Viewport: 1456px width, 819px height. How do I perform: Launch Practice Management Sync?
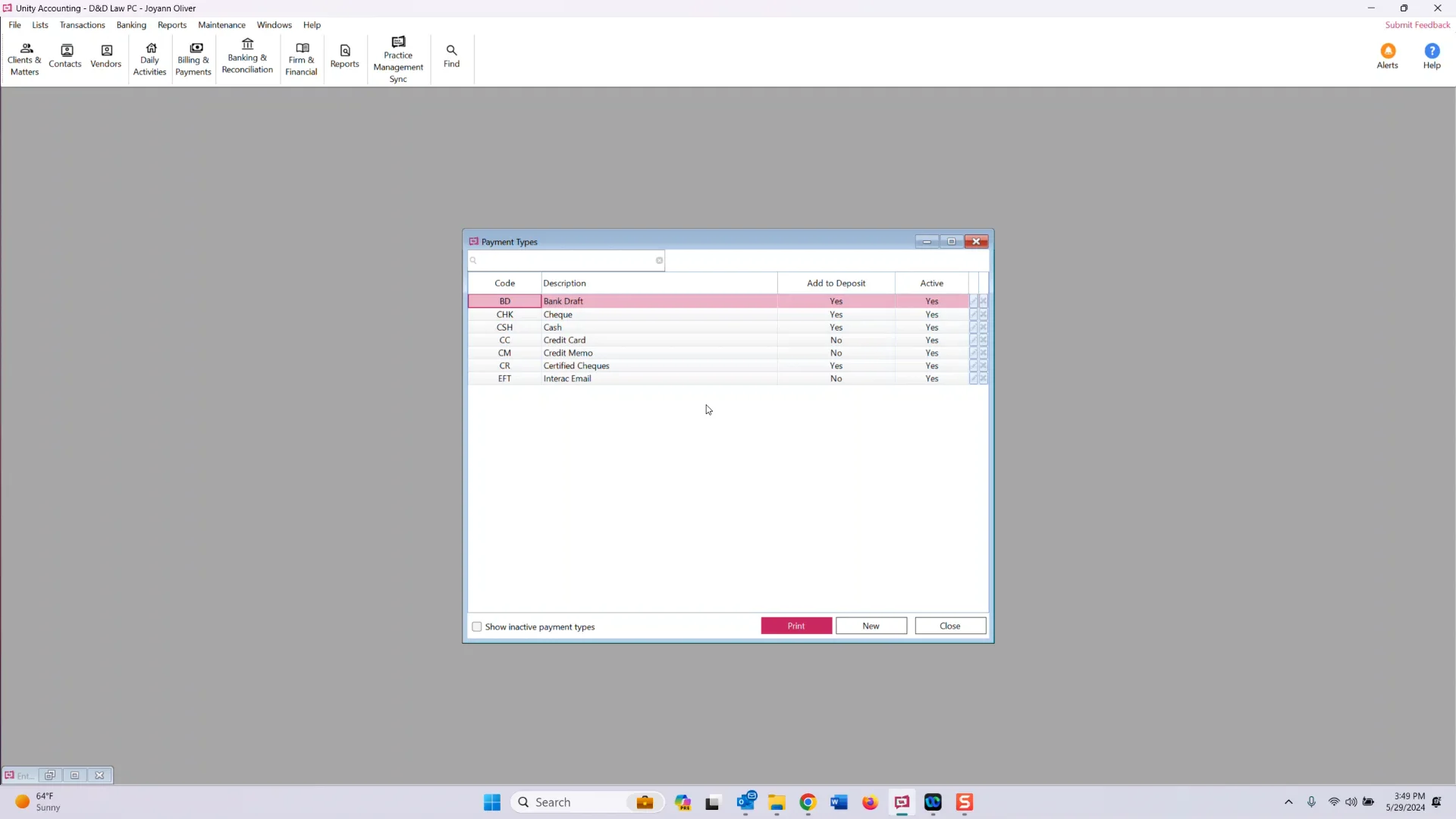398,57
